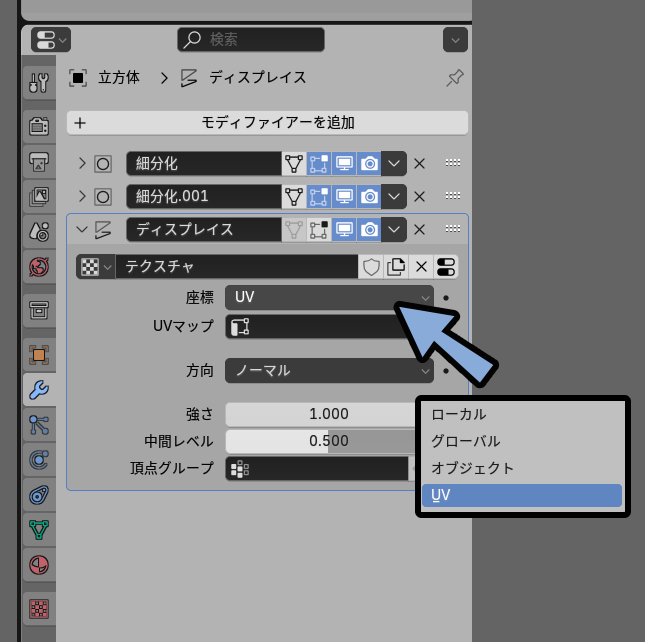Edit the 細分化 modifier name field
The height and width of the screenshot is (642, 645).
coord(204,163)
